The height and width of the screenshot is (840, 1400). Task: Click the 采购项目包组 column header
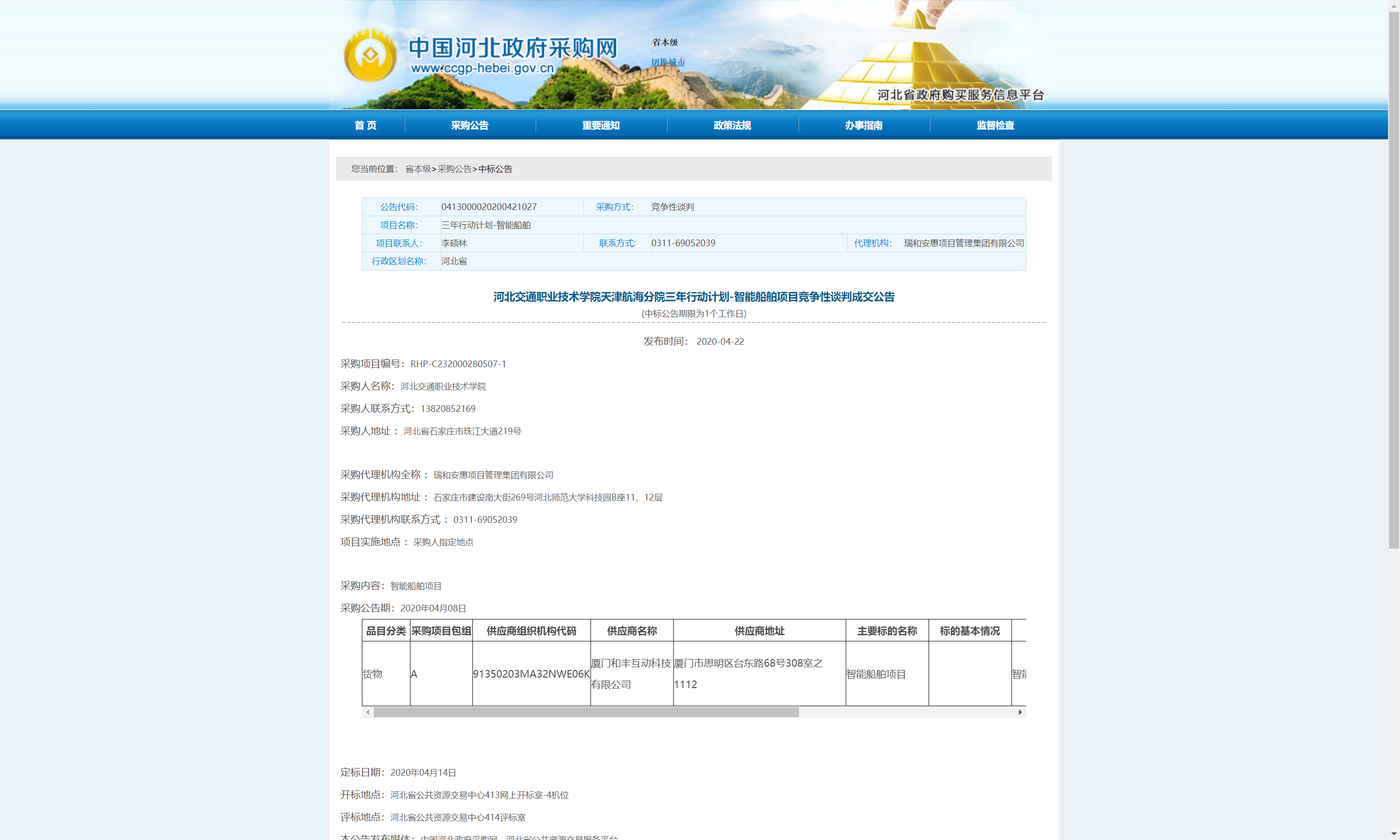(441, 630)
